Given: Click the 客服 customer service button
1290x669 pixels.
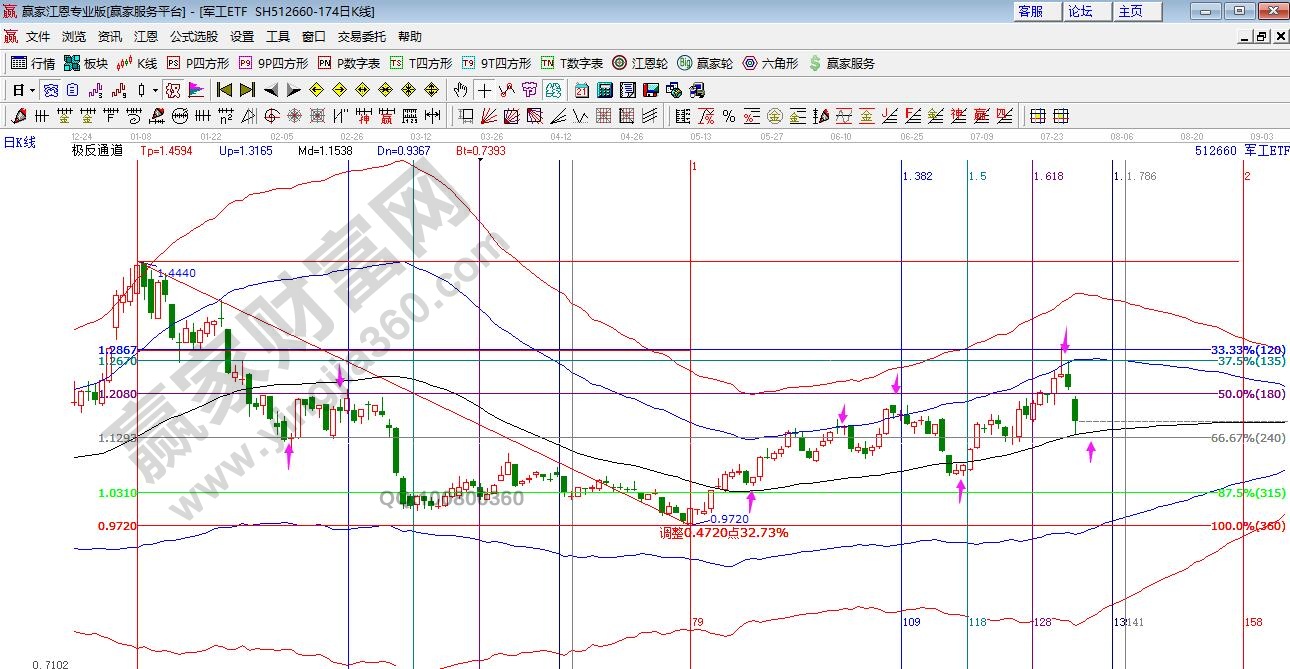Looking at the screenshot, I should 1030,11.
